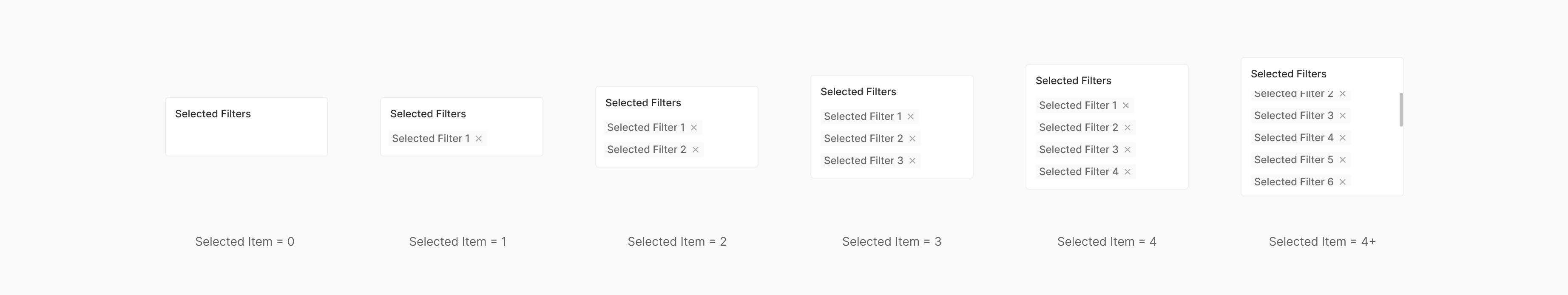This screenshot has width=1568, height=295.
Task: Click the X on Selected Filter 5
Action: click(x=1343, y=160)
